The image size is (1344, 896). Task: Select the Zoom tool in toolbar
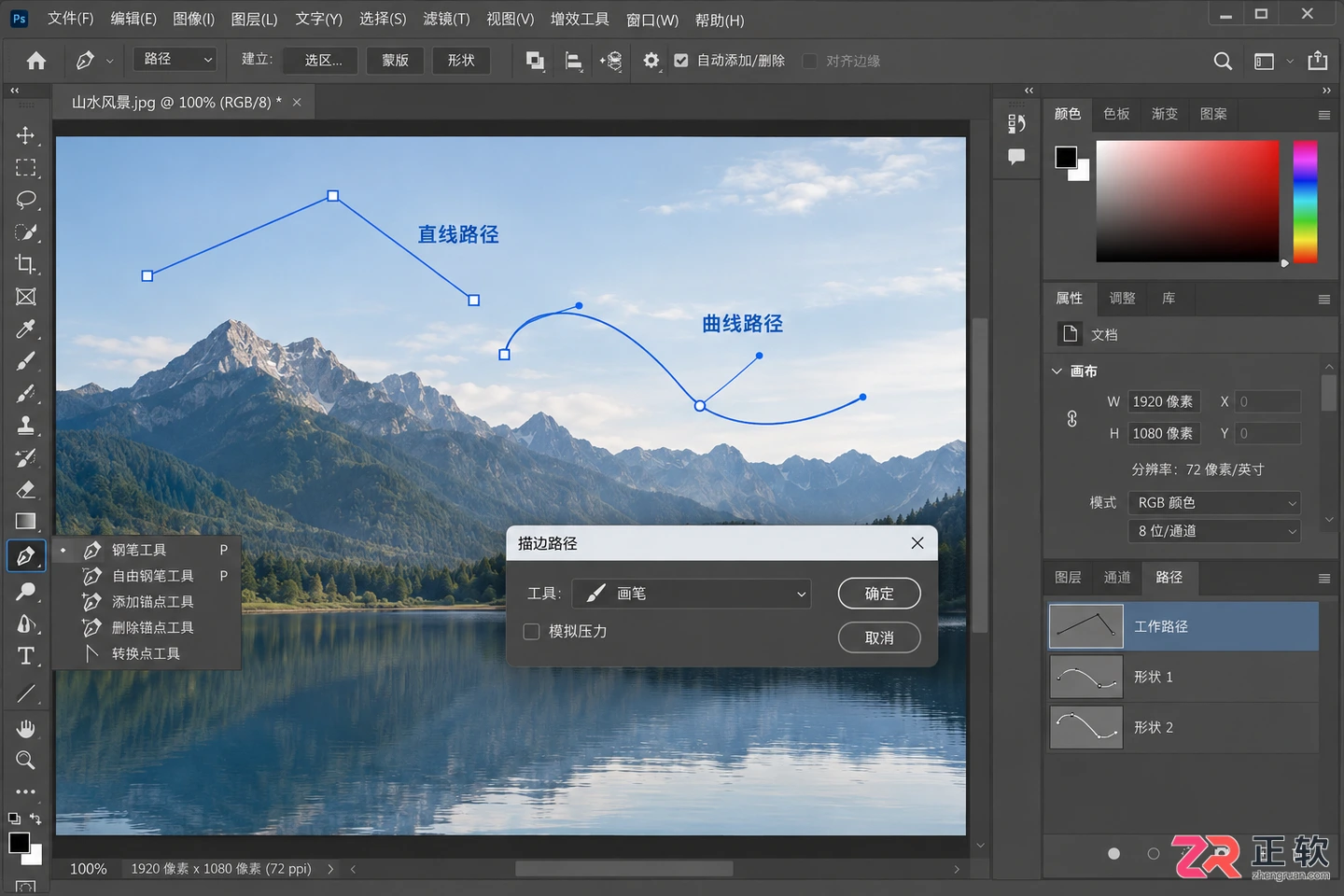point(25,760)
